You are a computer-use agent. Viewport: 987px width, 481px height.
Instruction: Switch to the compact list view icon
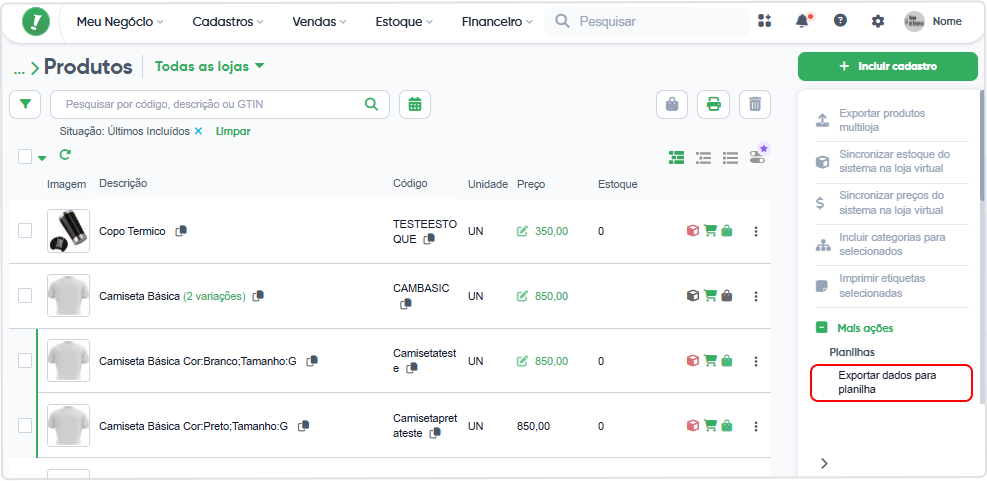click(x=730, y=157)
